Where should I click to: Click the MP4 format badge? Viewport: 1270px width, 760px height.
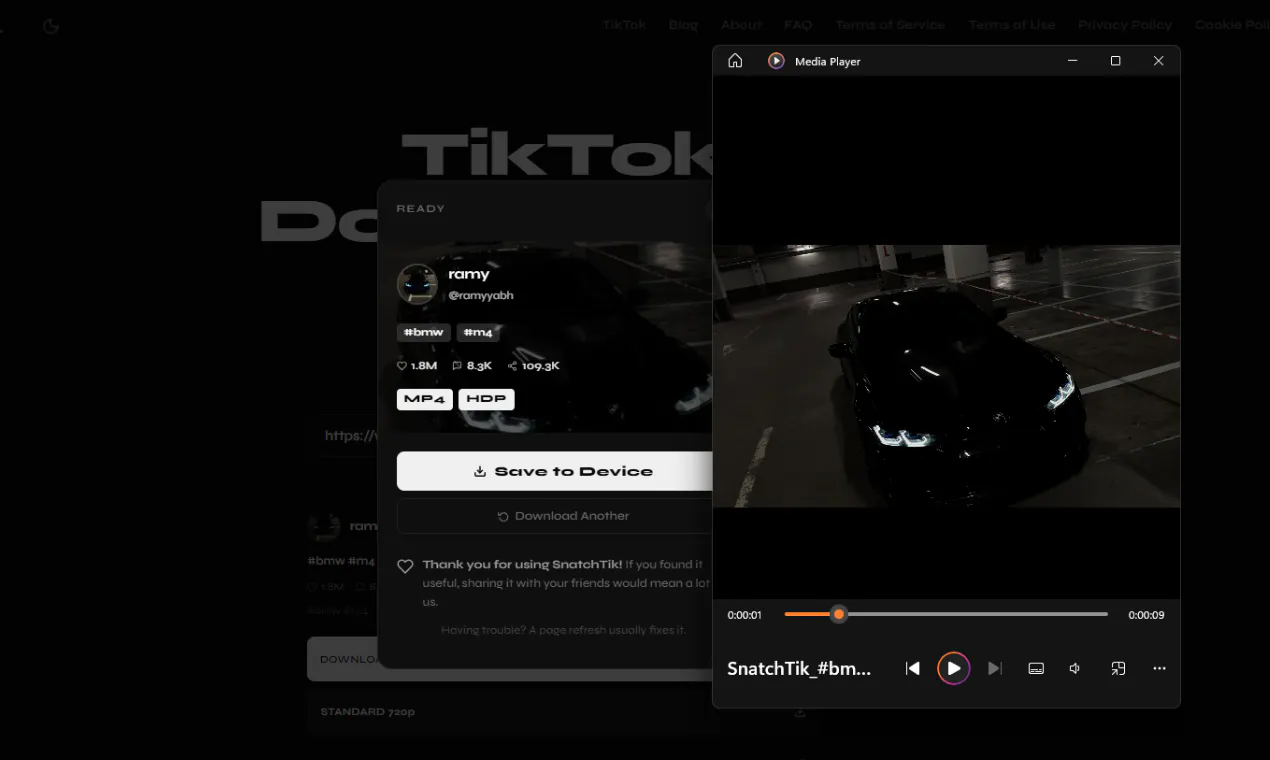[425, 399]
